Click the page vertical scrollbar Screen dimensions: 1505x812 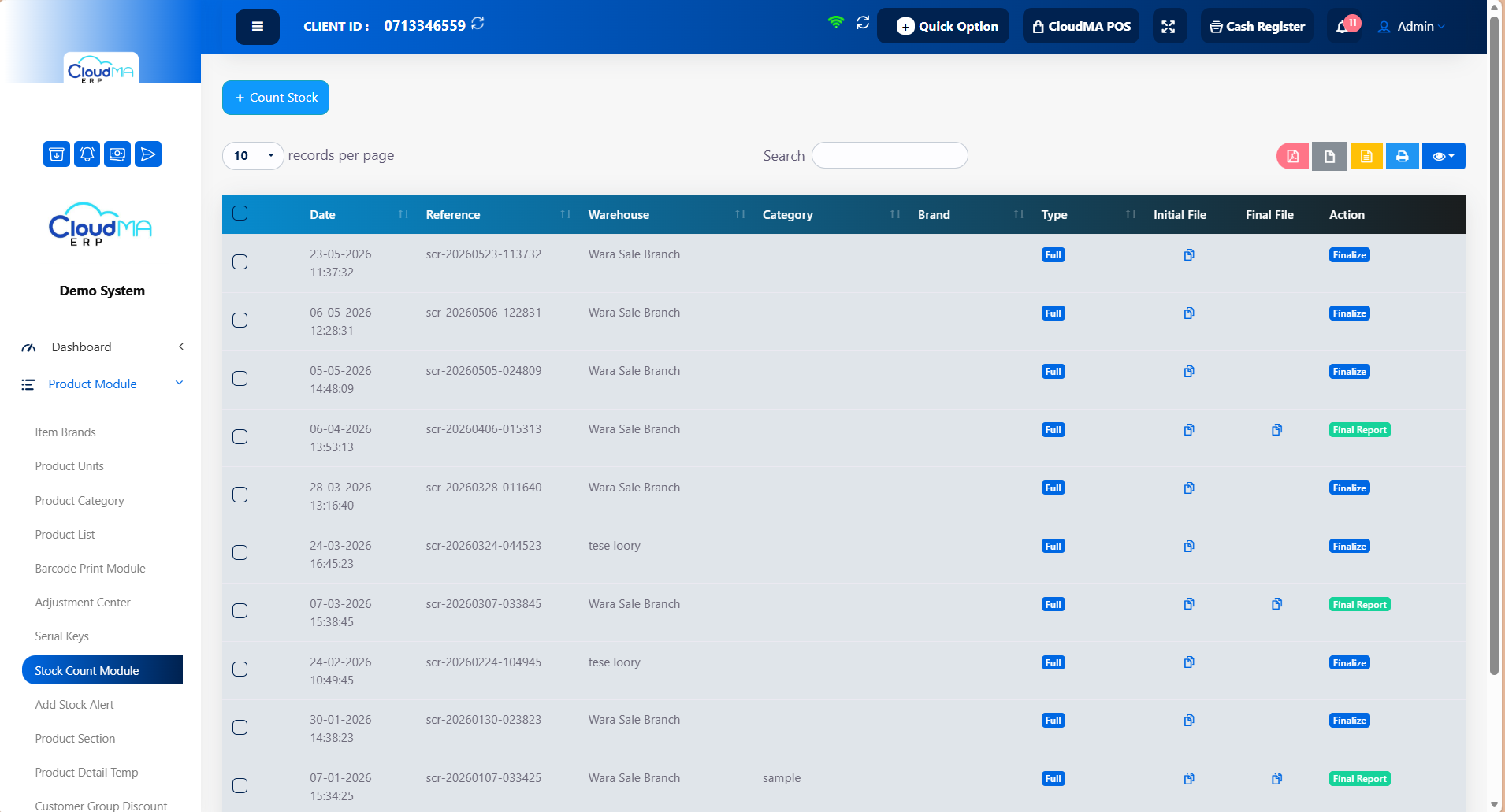point(1494,347)
